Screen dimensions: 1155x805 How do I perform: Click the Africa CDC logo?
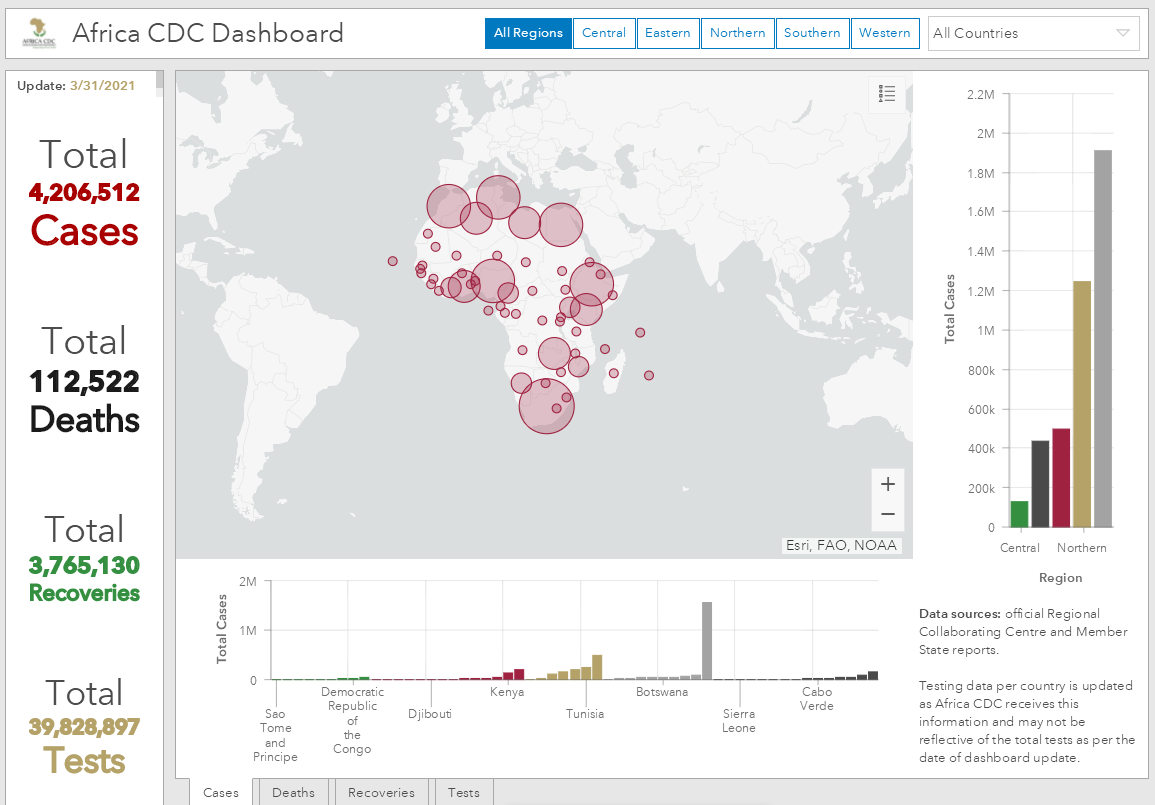point(40,34)
